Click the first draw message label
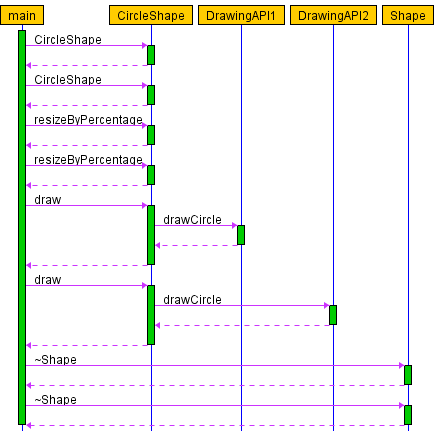This screenshot has width=445, height=431. 48,200
